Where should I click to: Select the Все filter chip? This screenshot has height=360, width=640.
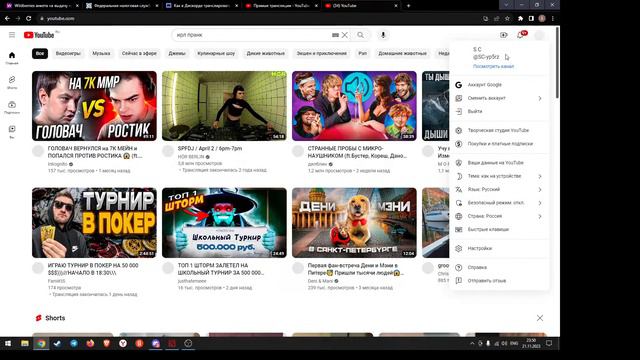tap(40, 53)
